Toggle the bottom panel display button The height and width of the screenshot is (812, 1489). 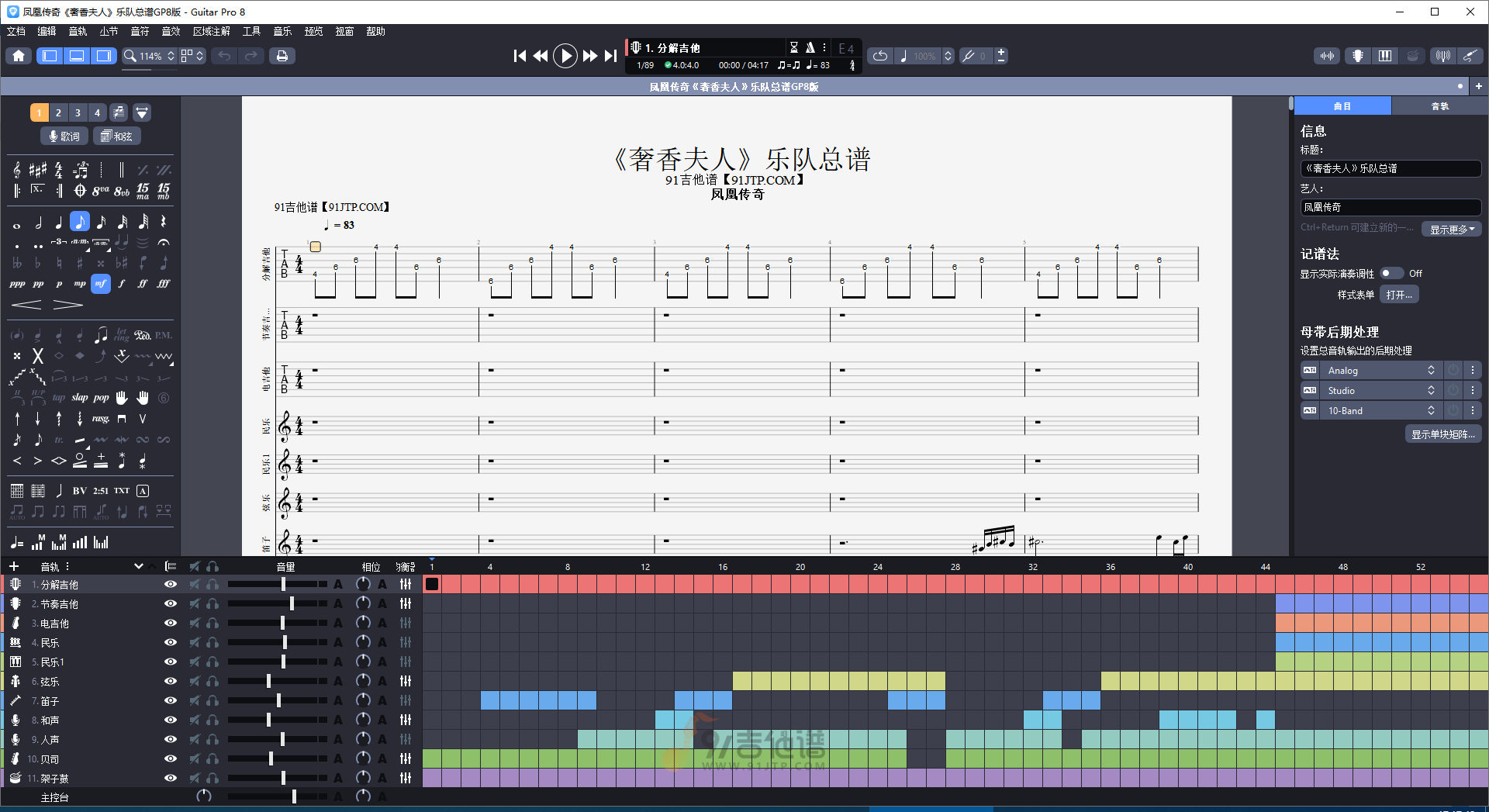coord(77,56)
